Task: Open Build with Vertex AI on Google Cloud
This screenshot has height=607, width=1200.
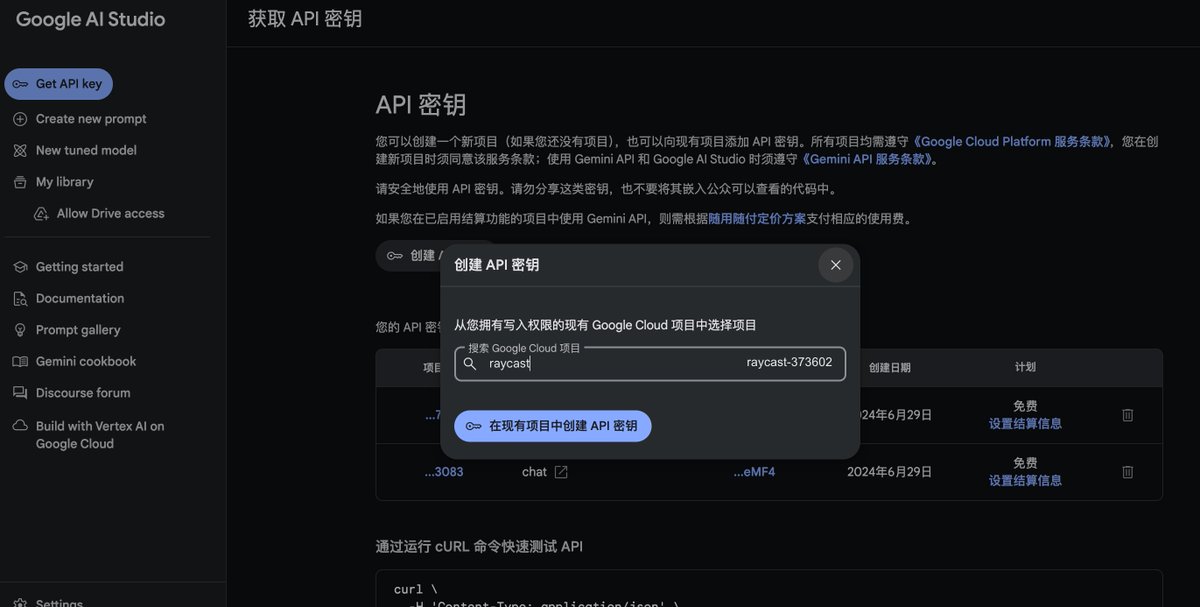Action: 100,435
